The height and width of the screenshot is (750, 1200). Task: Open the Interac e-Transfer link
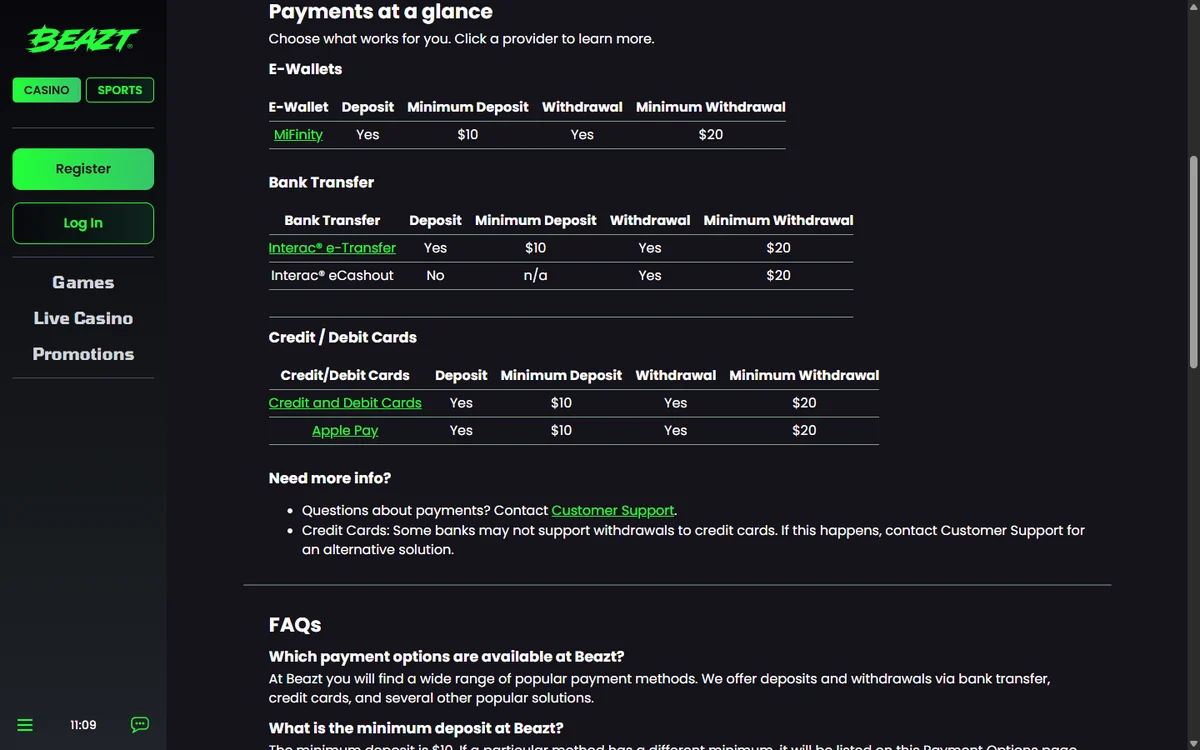pyautogui.click(x=332, y=248)
